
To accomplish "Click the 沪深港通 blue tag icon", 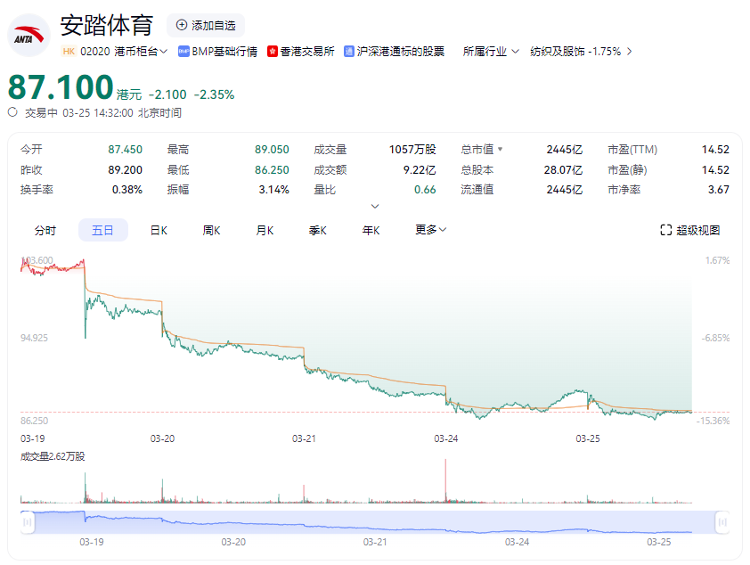I will [x=349, y=51].
